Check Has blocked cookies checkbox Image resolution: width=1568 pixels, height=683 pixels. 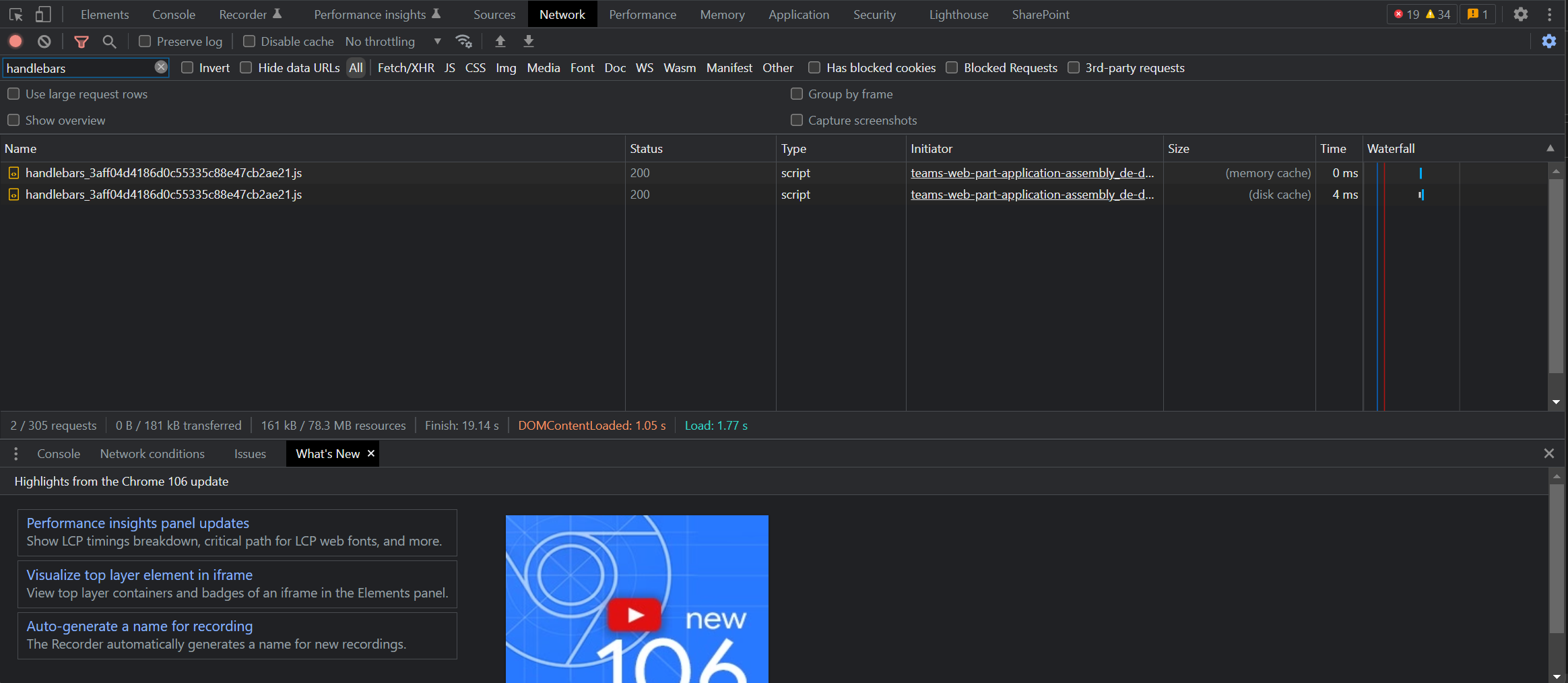click(x=814, y=67)
